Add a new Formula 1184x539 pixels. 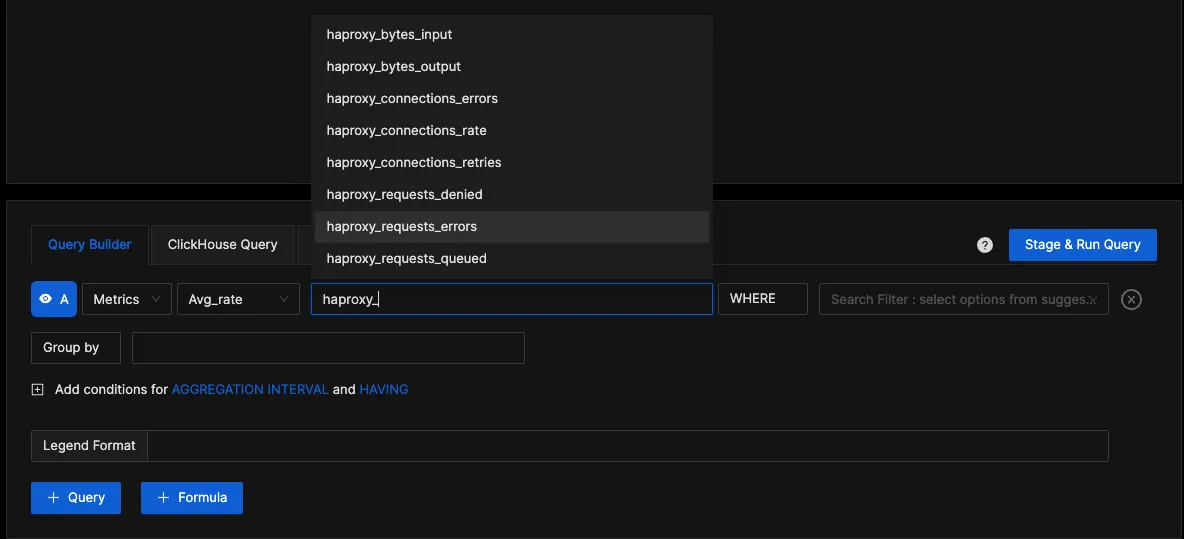(192, 497)
